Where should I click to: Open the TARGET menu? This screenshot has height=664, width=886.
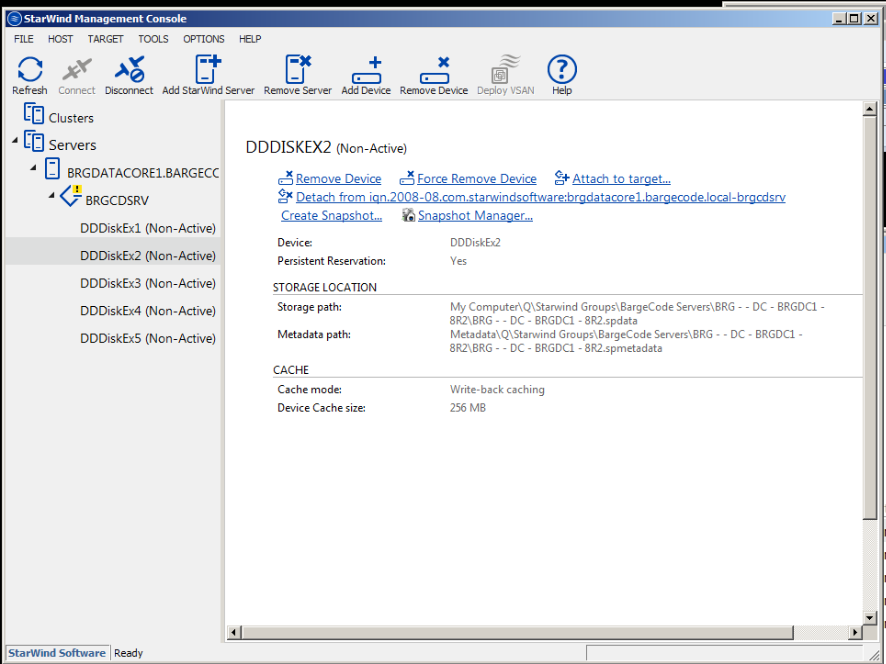click(x=105, y=39)
